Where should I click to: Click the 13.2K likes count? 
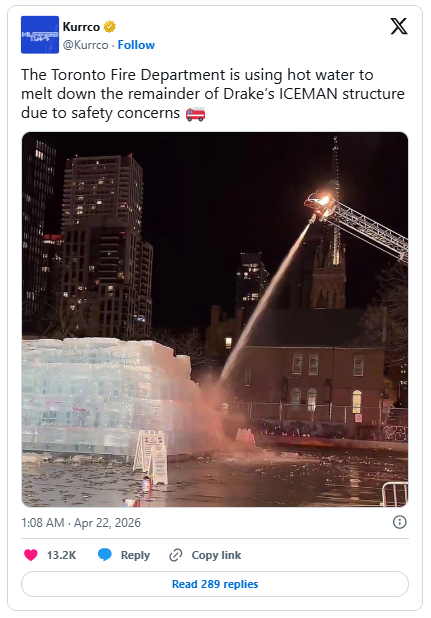(61, 555)
